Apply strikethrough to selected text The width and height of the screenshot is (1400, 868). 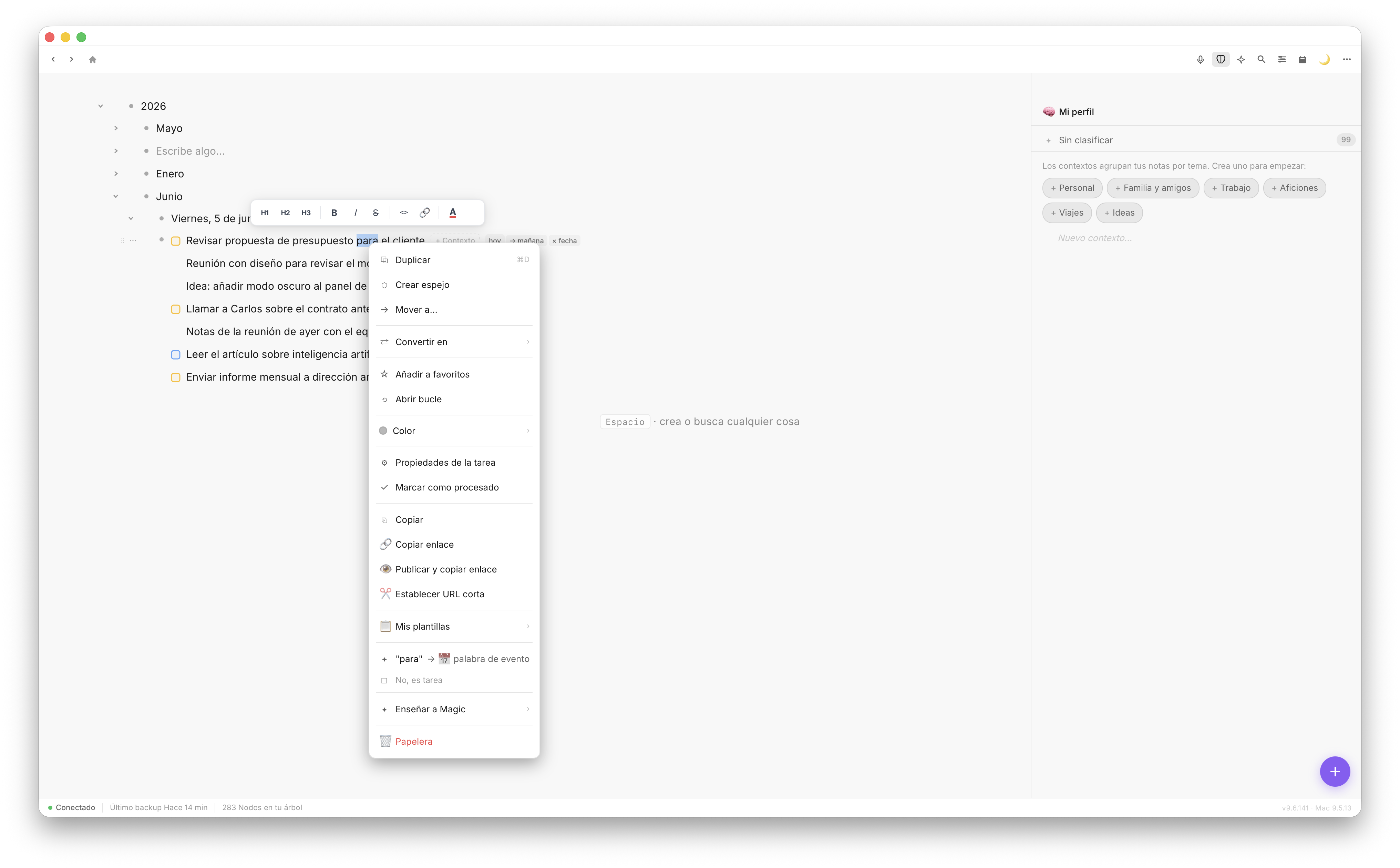click(375, 213)
